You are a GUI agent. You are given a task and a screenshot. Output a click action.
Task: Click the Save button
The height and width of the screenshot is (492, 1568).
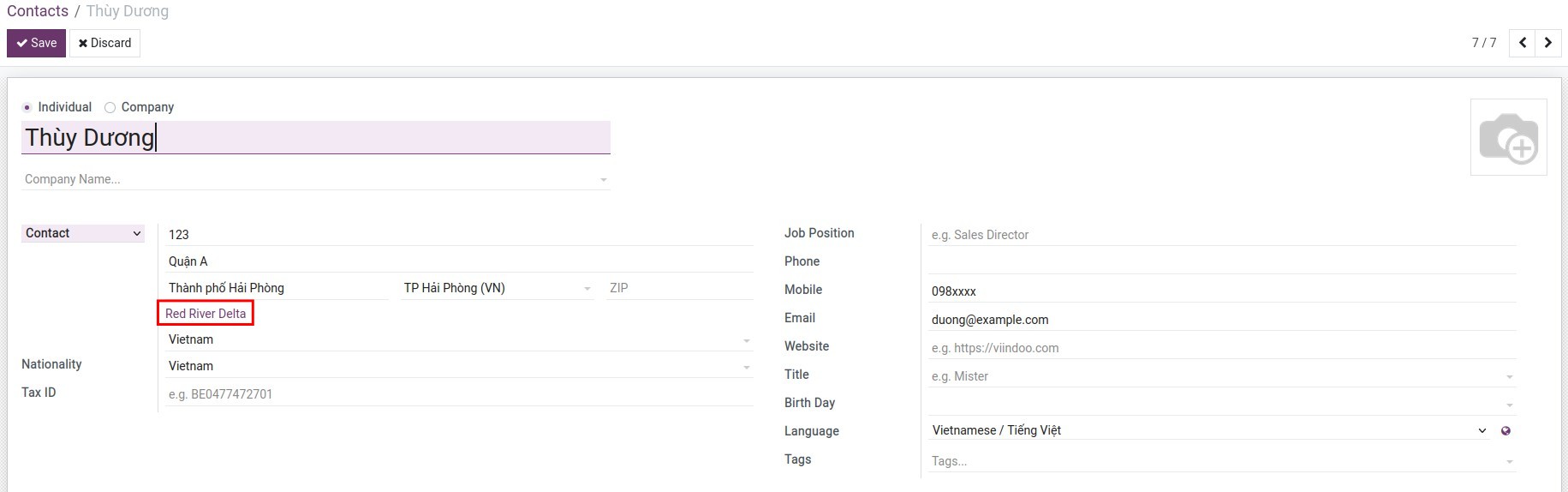pyautogui.click(x=36, y=43)
